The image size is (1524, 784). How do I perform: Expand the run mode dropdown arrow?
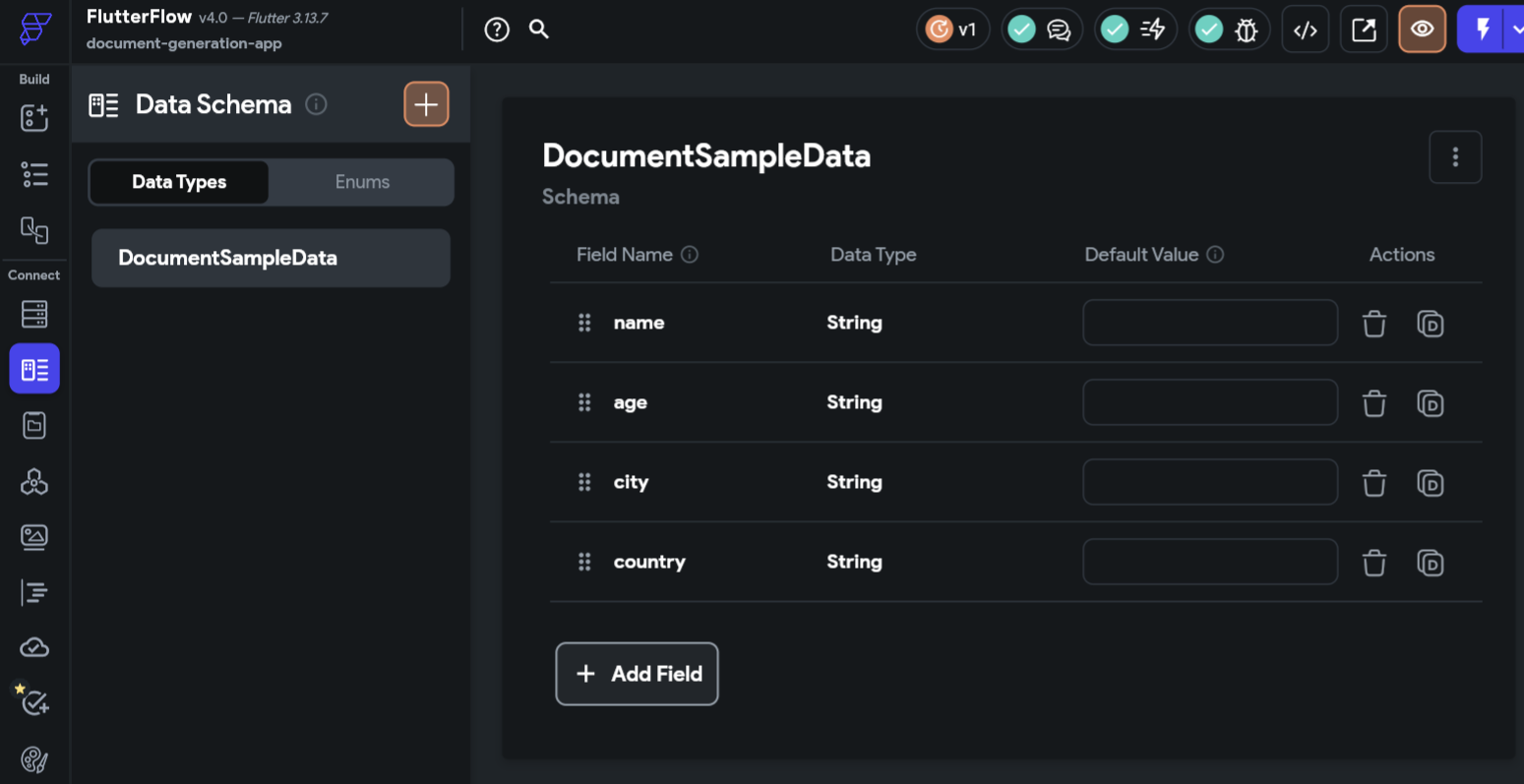click(1516, 30)
